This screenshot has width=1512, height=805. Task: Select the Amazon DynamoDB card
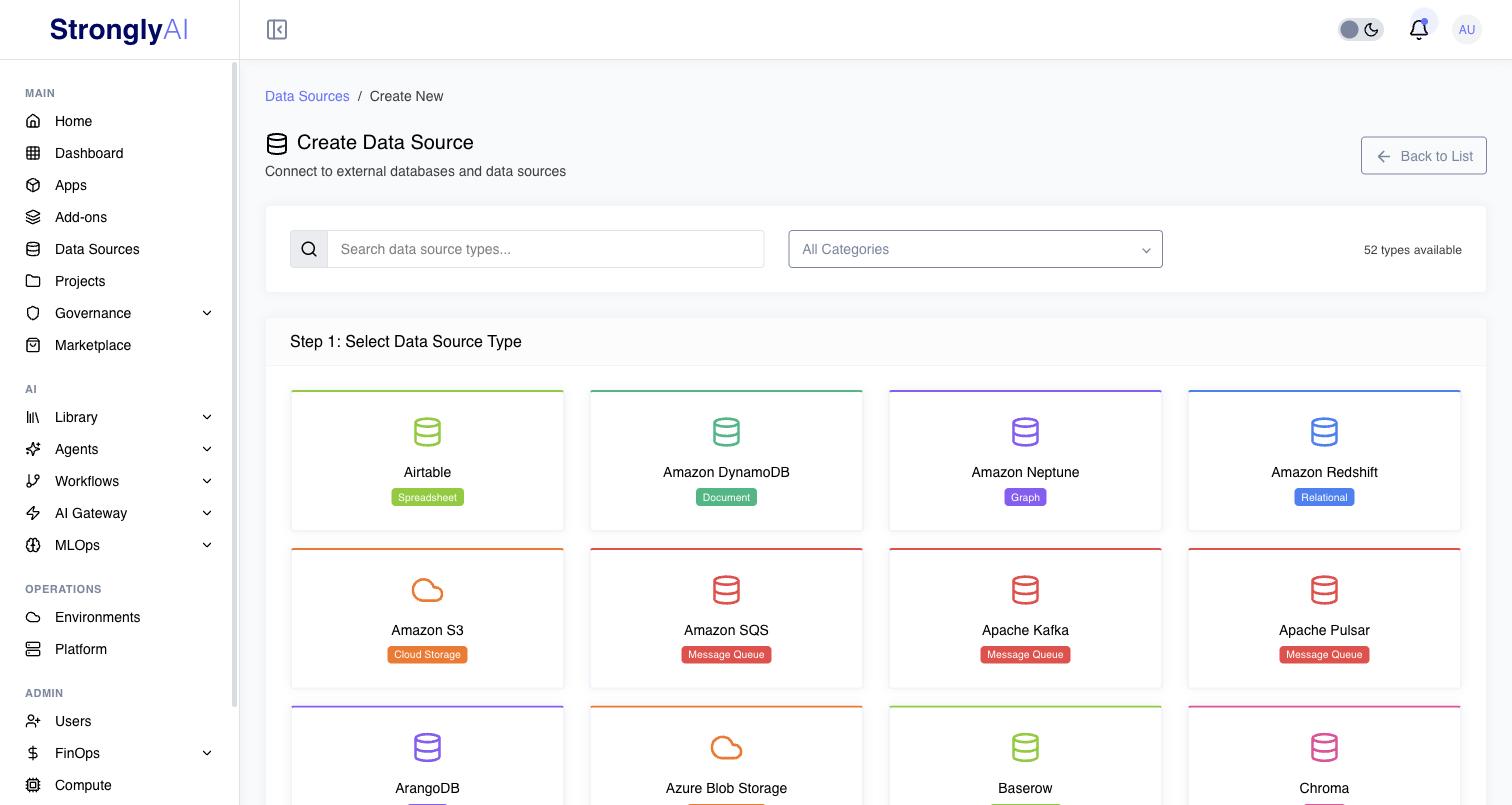726,460
